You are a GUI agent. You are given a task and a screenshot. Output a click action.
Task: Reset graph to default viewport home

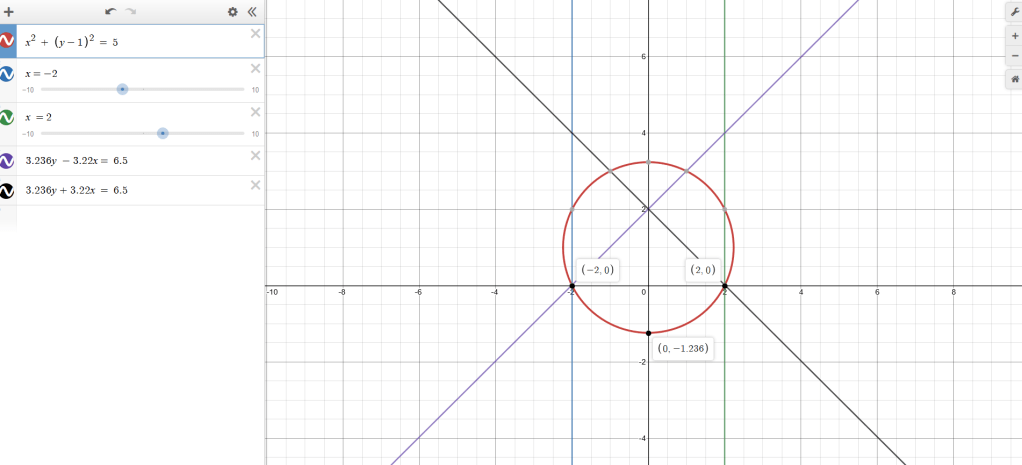1011,79
